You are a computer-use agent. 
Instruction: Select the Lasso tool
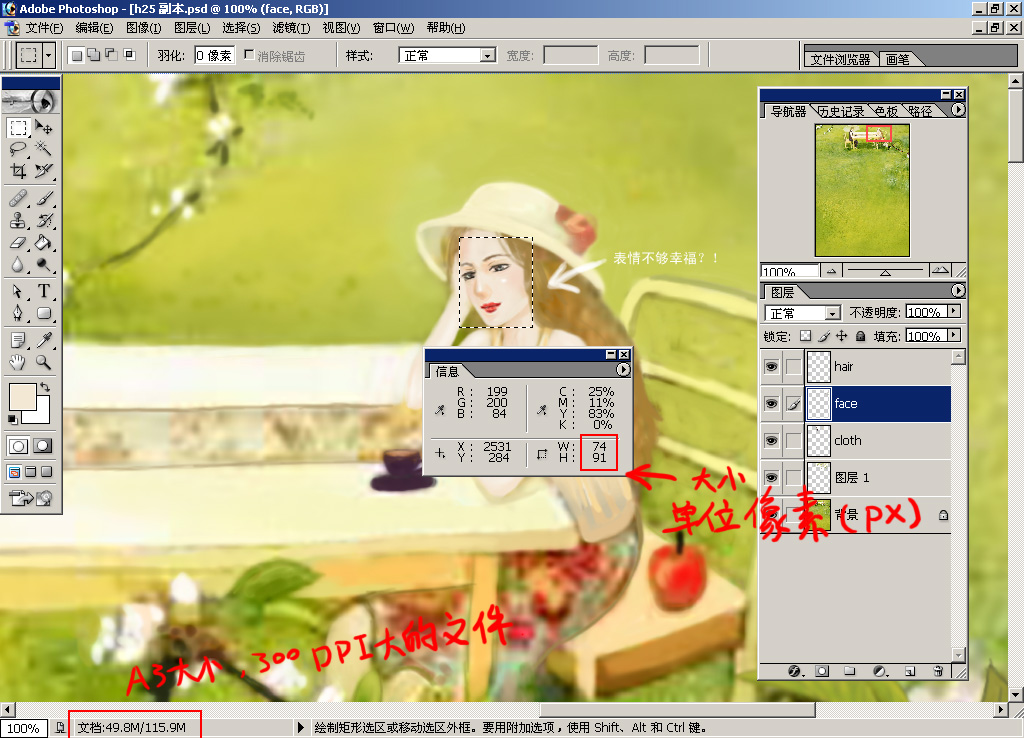(x=18, y=150)
